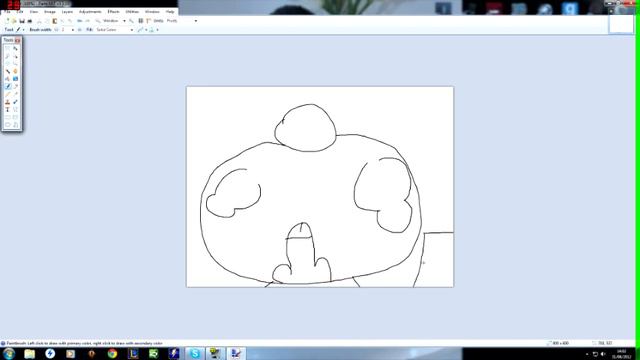
Task: Select the Paint Bucket tool
Action: pos(8,79)
